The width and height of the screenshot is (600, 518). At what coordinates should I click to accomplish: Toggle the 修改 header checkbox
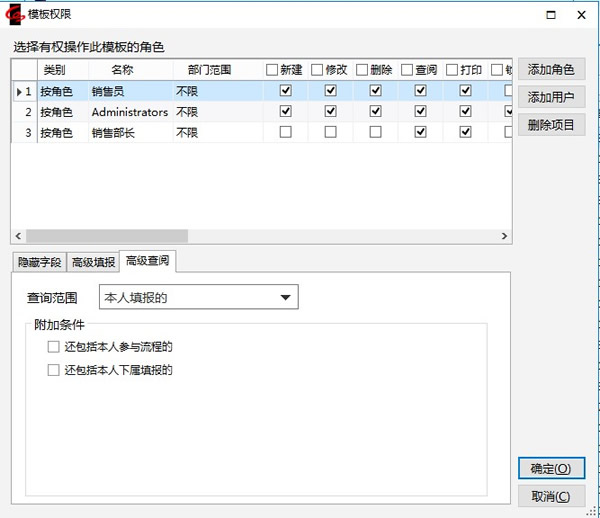click(317, 70)
